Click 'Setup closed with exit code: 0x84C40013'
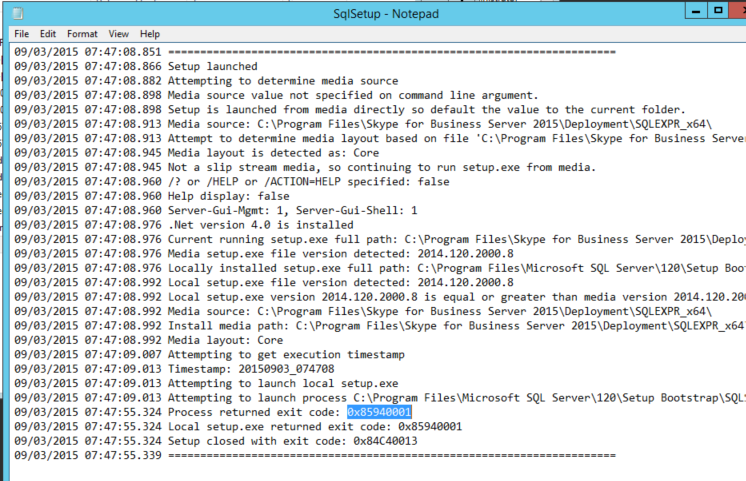The width and height of the screenshot is (746, 481). (x=293, y=441)
